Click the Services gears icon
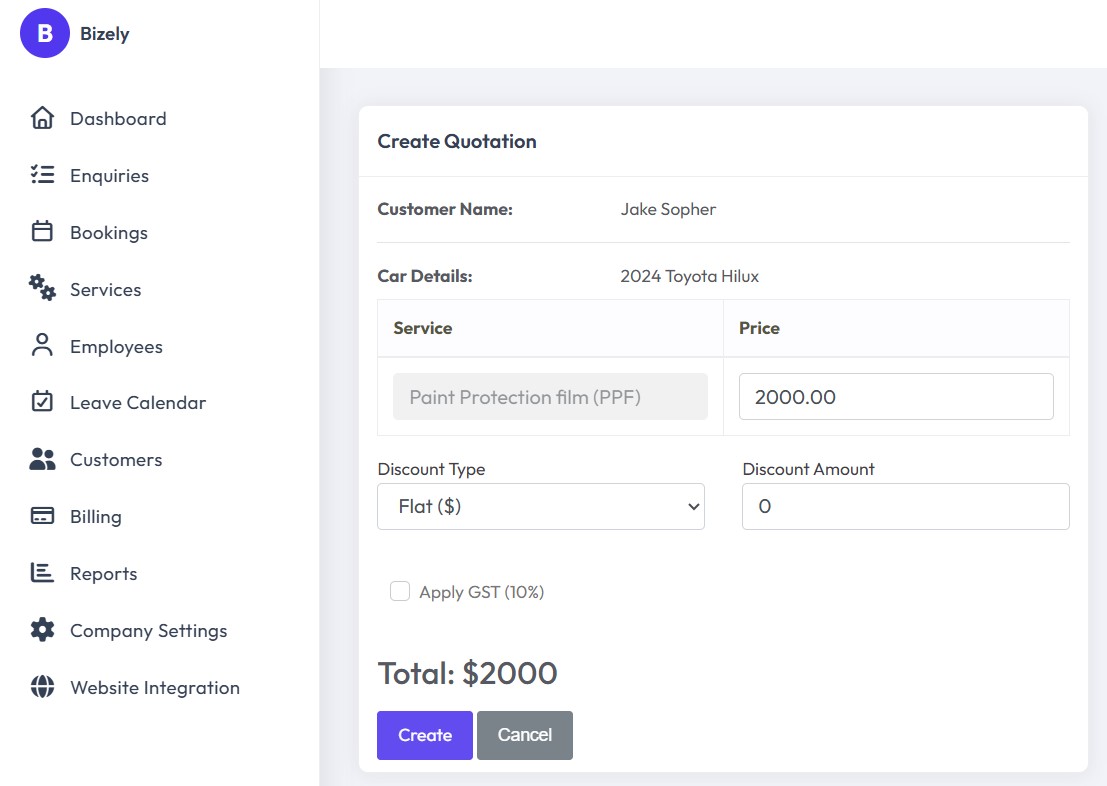 coord(42,288)
